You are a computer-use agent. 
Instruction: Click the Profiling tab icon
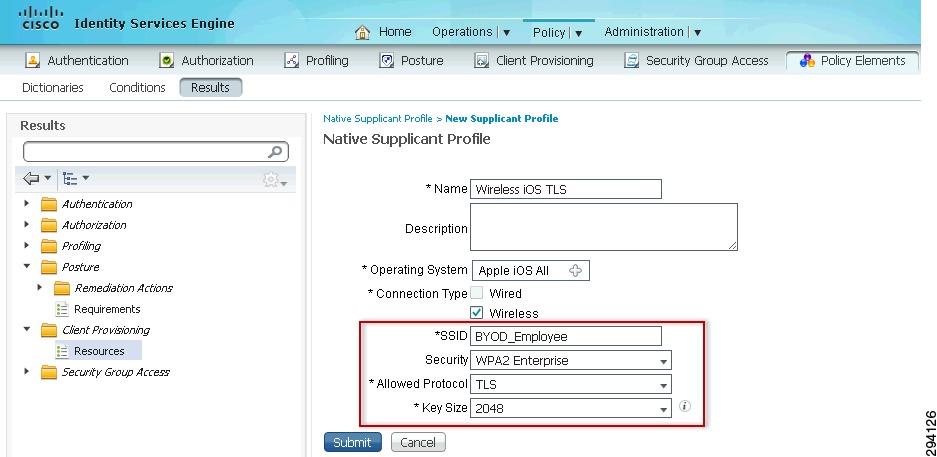click(291, 60)
